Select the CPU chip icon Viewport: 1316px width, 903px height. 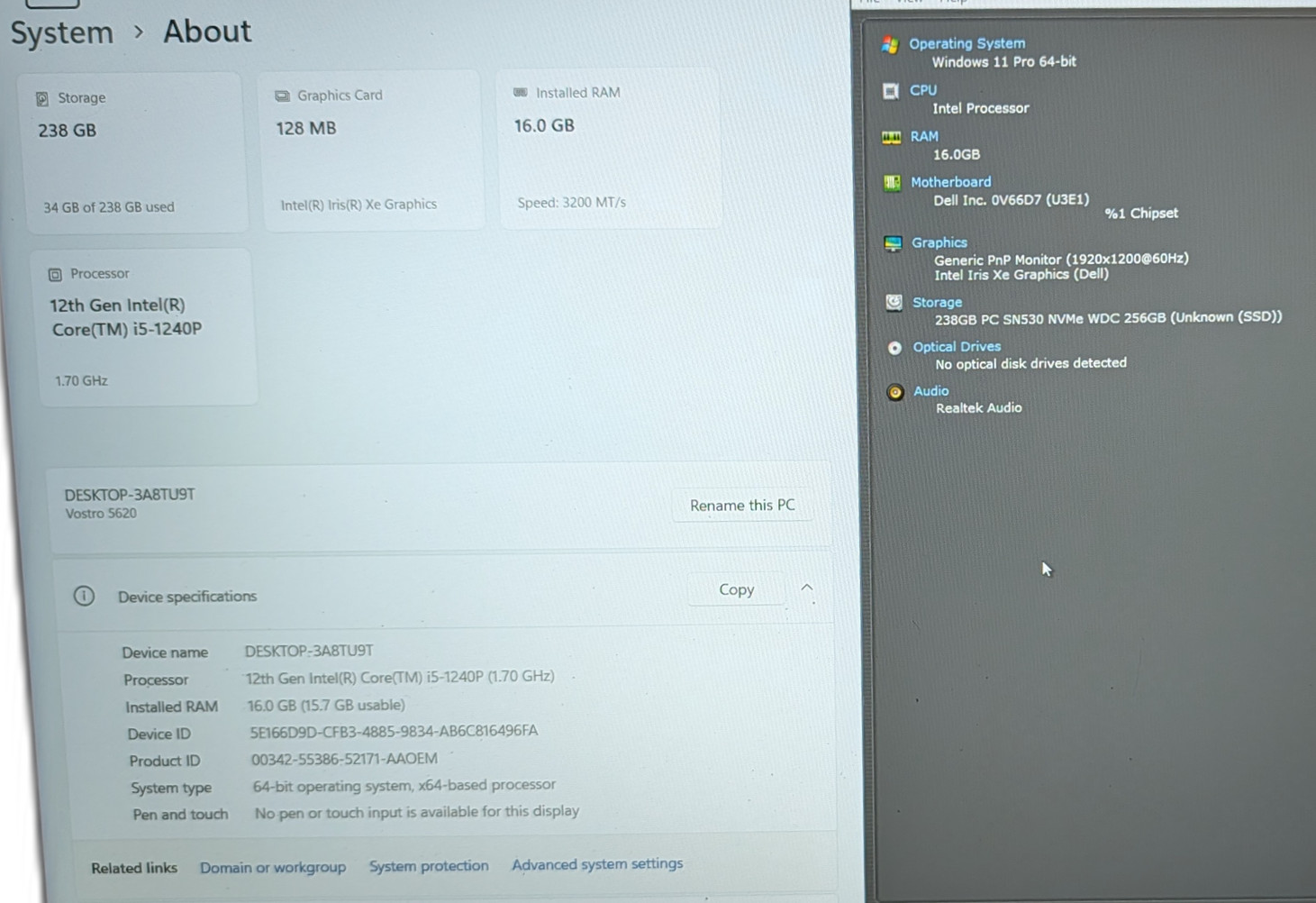891,91
